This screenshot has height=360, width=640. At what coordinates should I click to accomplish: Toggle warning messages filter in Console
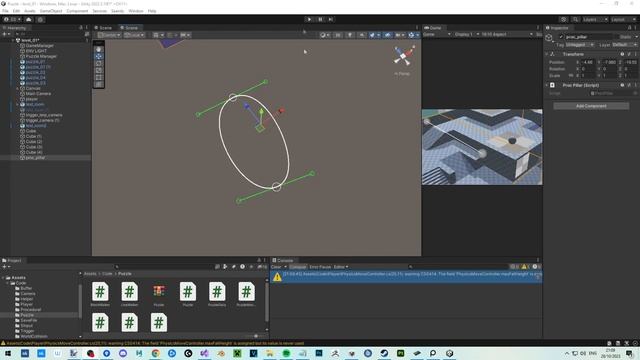[524, 267]
